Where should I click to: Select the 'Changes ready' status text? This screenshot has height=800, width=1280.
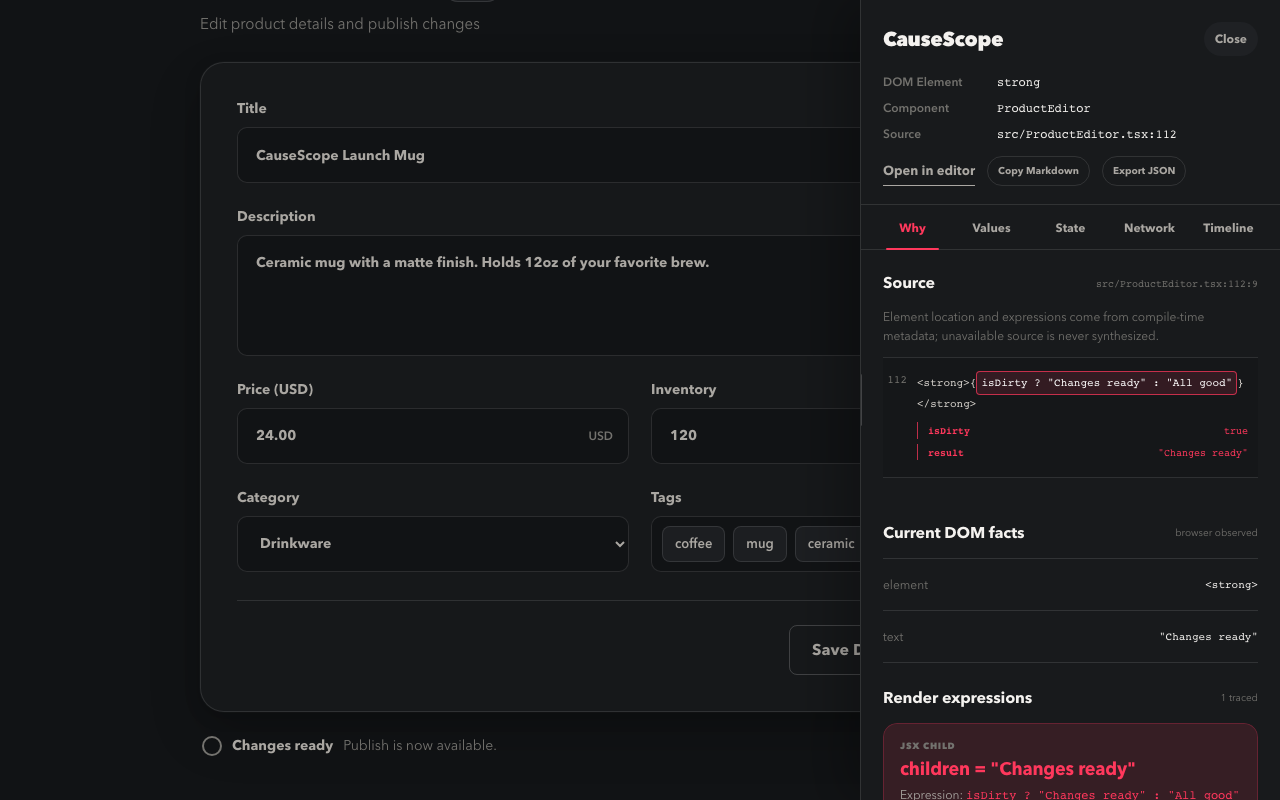click(x=282, y=745)
